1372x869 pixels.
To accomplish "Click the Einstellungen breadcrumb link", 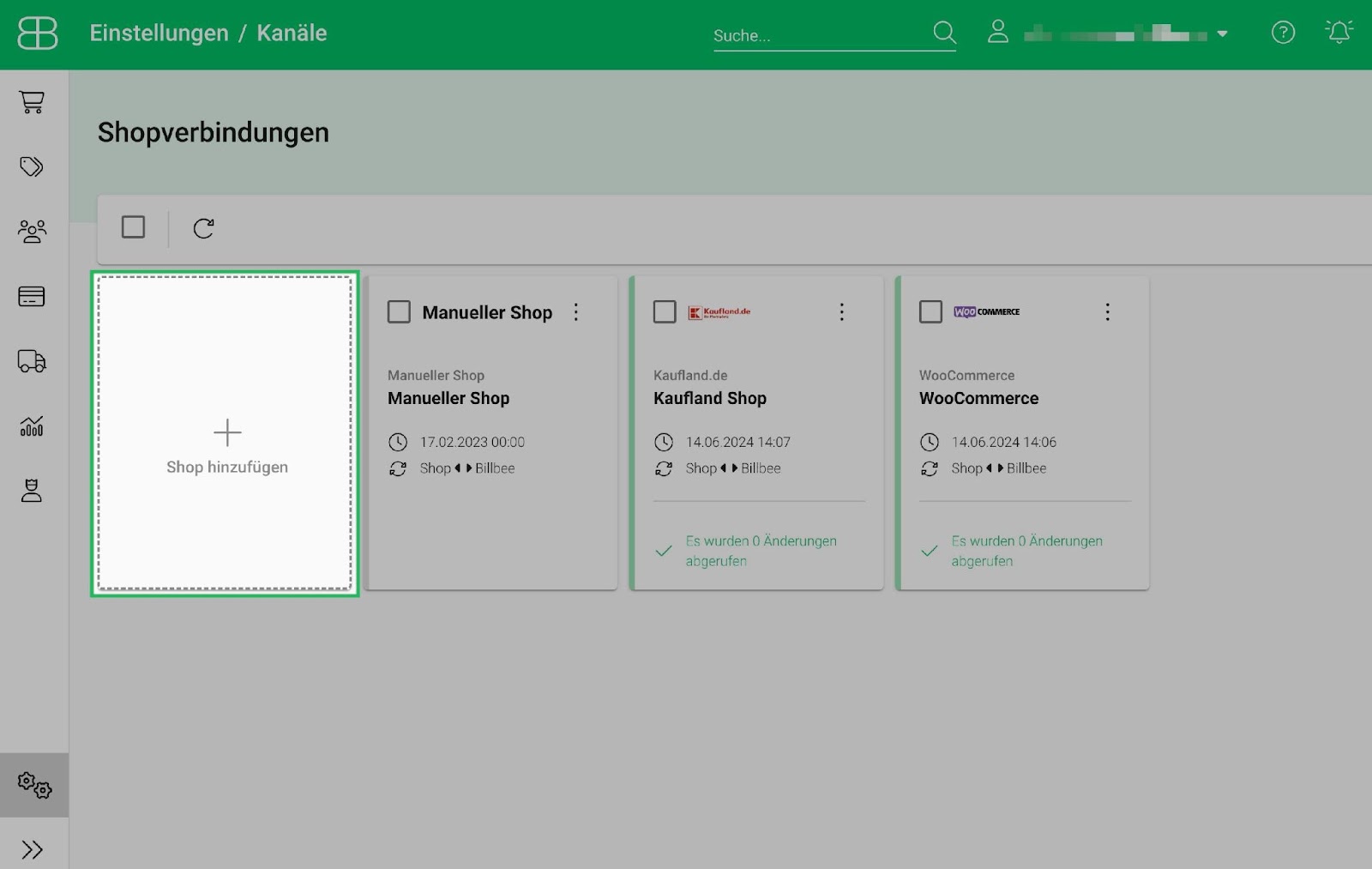I will (x=159, y=33).
